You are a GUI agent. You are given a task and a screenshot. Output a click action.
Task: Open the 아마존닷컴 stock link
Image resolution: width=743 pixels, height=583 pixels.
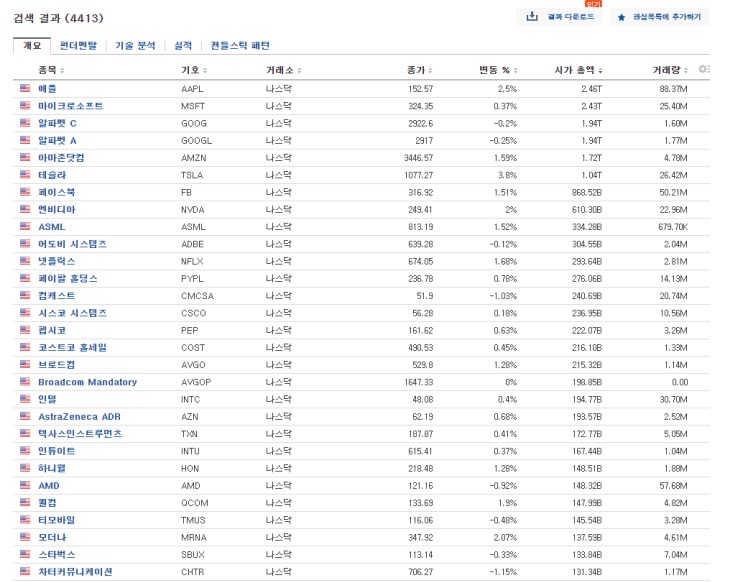coord(61,157)
